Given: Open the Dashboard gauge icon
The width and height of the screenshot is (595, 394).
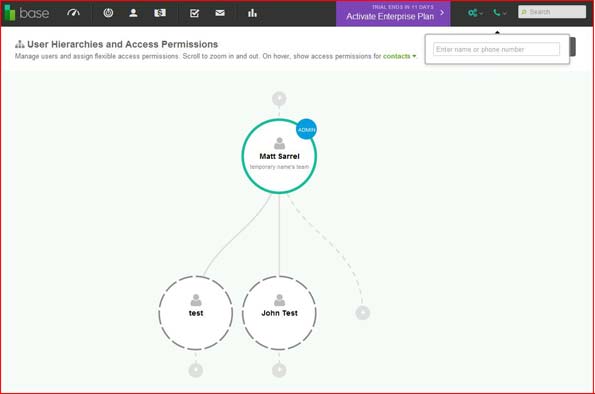Looking at the screenshot, I should [x=73, y=13].
